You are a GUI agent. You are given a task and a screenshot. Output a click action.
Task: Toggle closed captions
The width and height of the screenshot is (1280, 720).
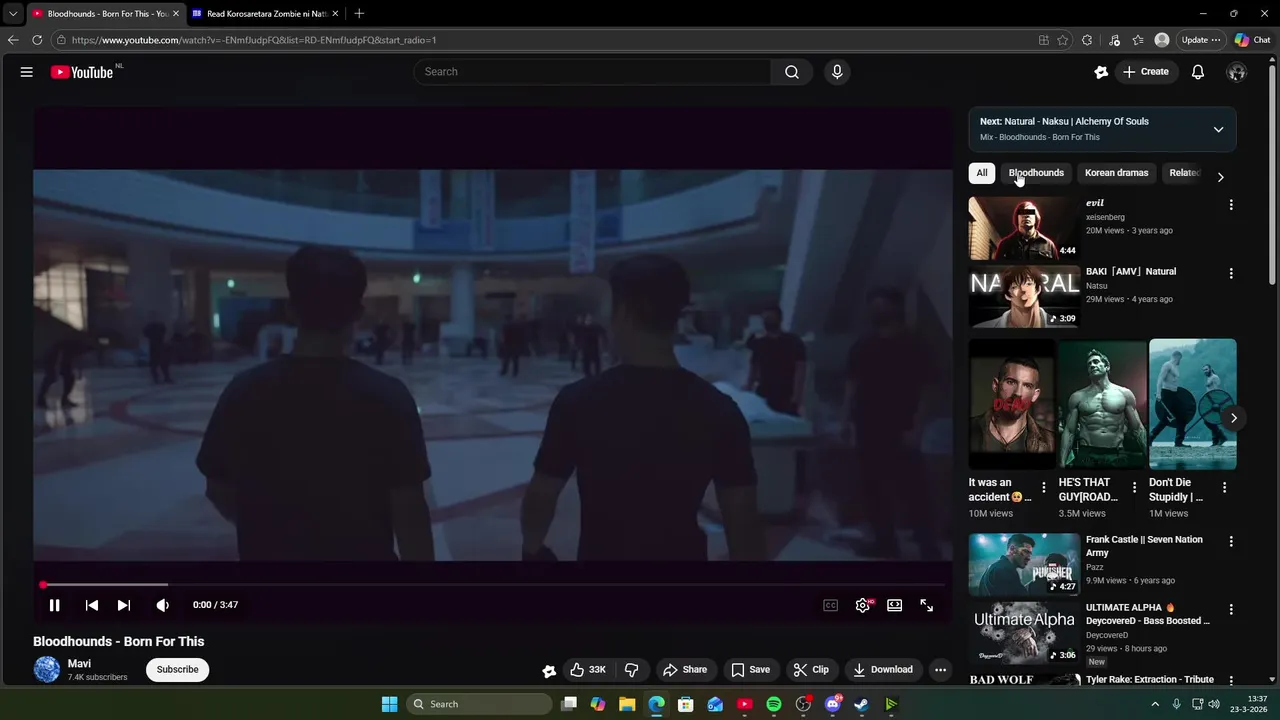coord(830,605)
